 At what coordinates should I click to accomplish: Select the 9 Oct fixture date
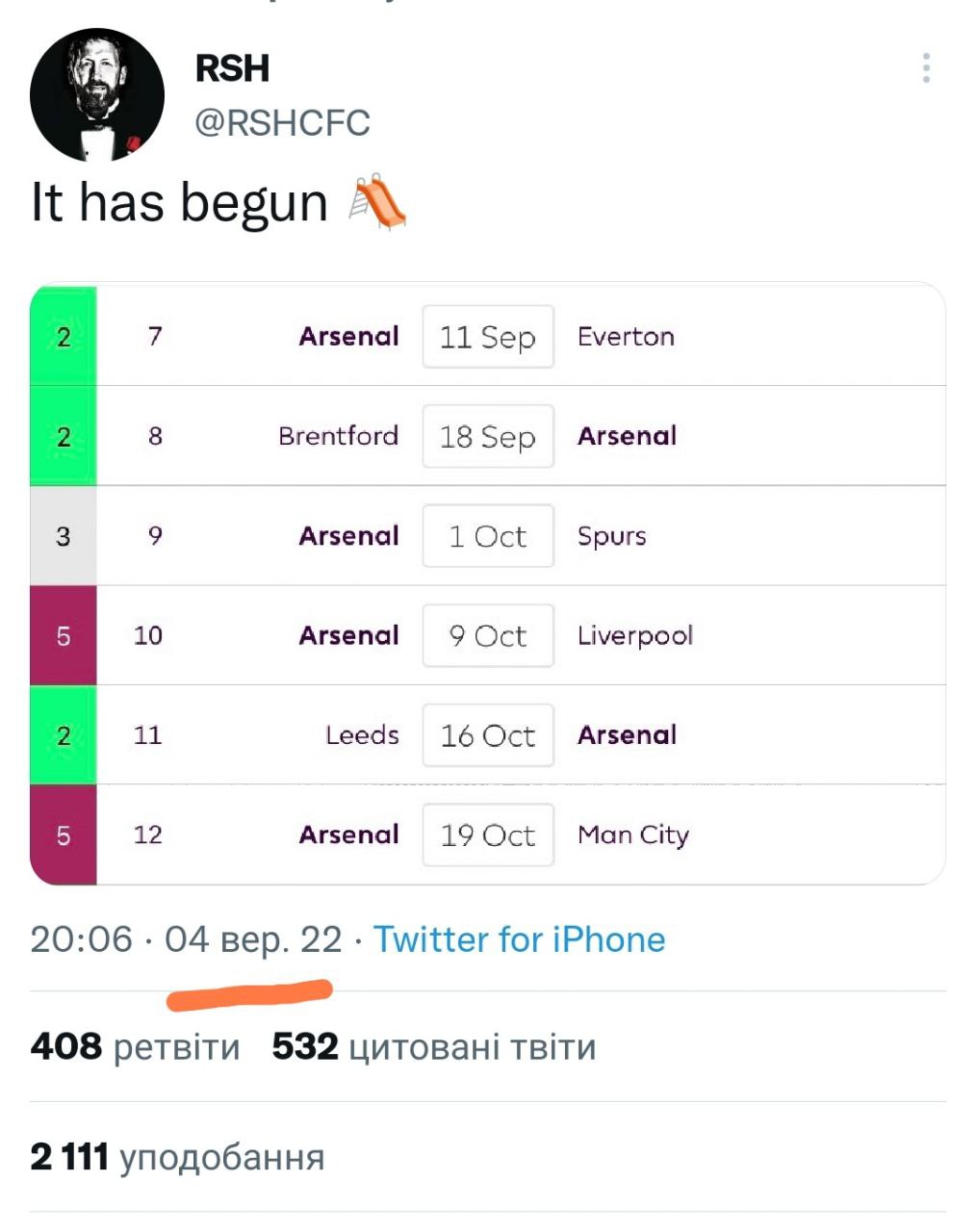(x=488, y=636)
